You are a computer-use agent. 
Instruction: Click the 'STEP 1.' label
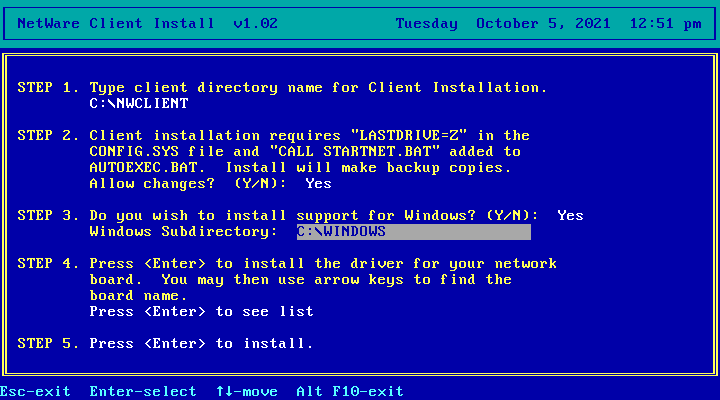pos(48,87)
